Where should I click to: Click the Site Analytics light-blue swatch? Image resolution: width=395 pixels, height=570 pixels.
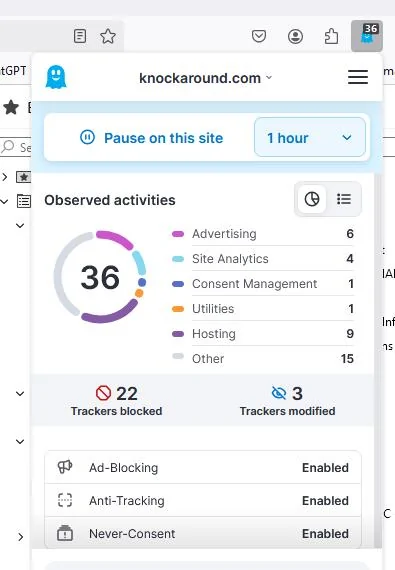(x=178, y=259)
